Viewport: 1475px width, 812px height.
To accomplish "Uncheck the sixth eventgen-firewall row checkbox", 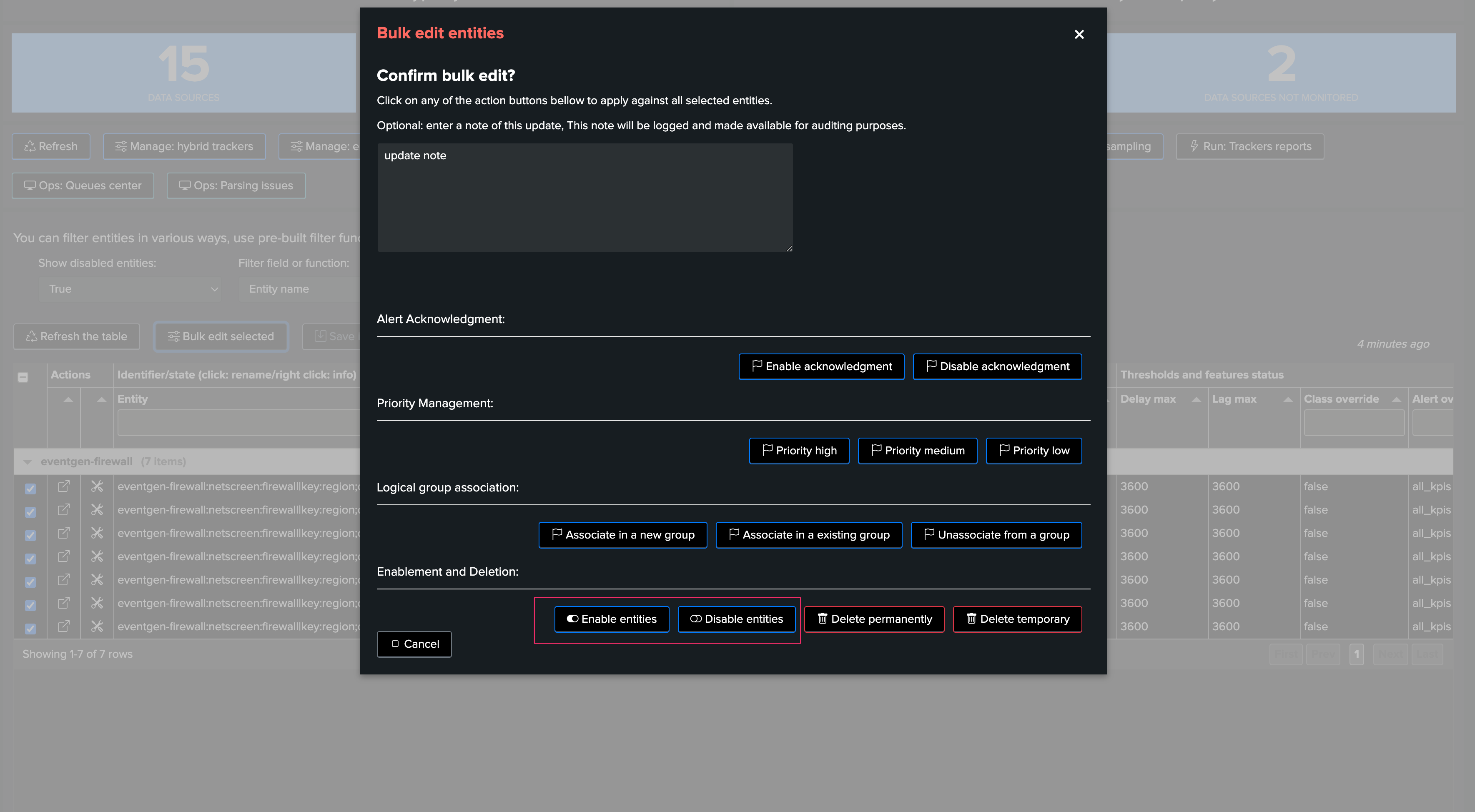I will pyautogui.click(x=30, y=605).
